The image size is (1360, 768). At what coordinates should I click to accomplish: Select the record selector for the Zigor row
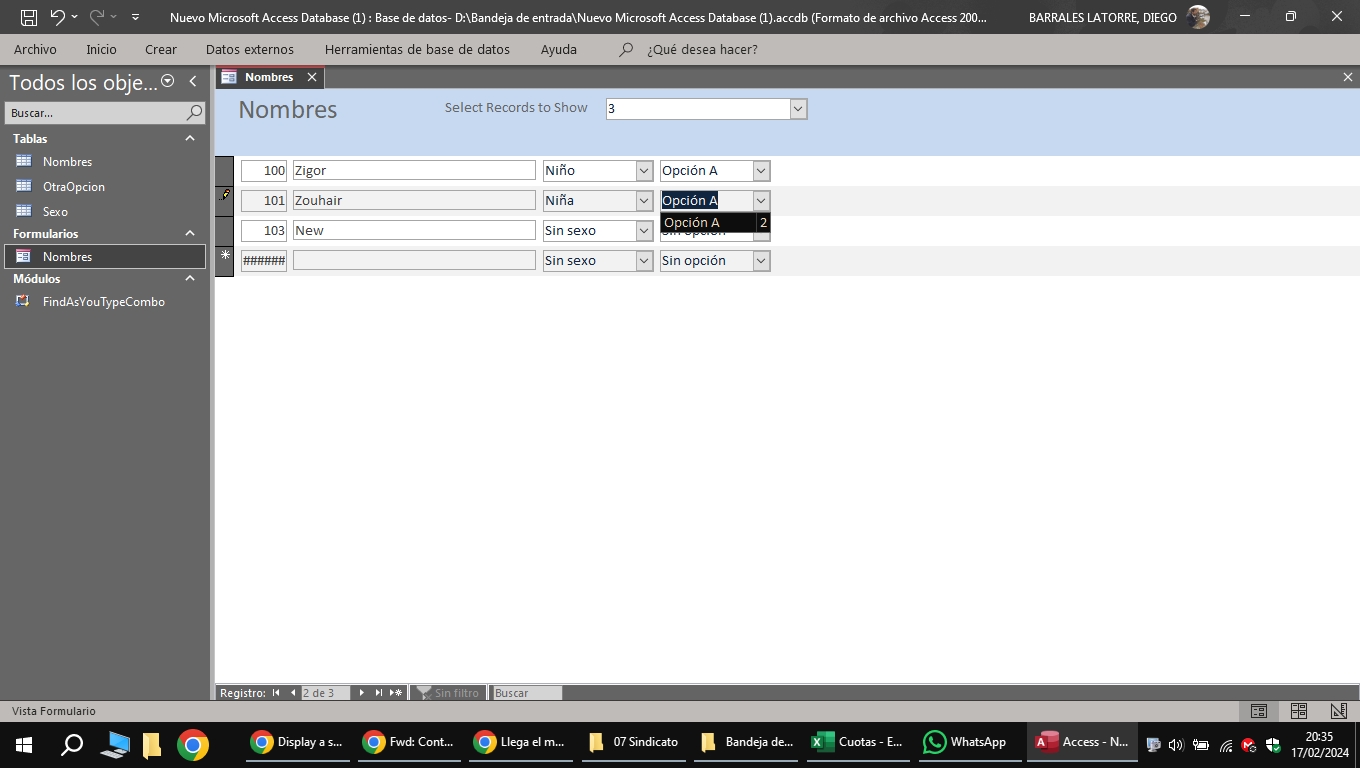click(x=224, y=171)
